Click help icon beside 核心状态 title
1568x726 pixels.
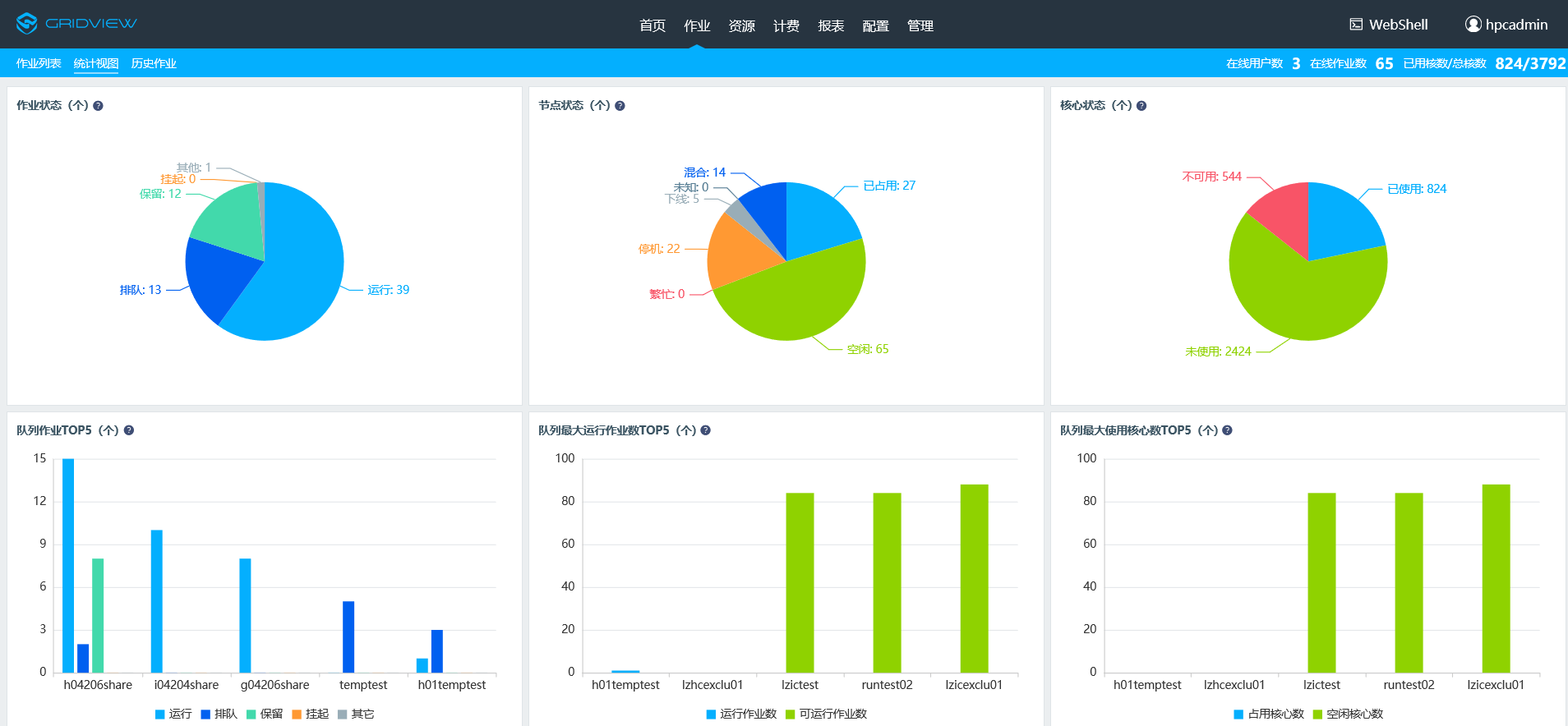pyautogui.click(x=1141, y=106)
